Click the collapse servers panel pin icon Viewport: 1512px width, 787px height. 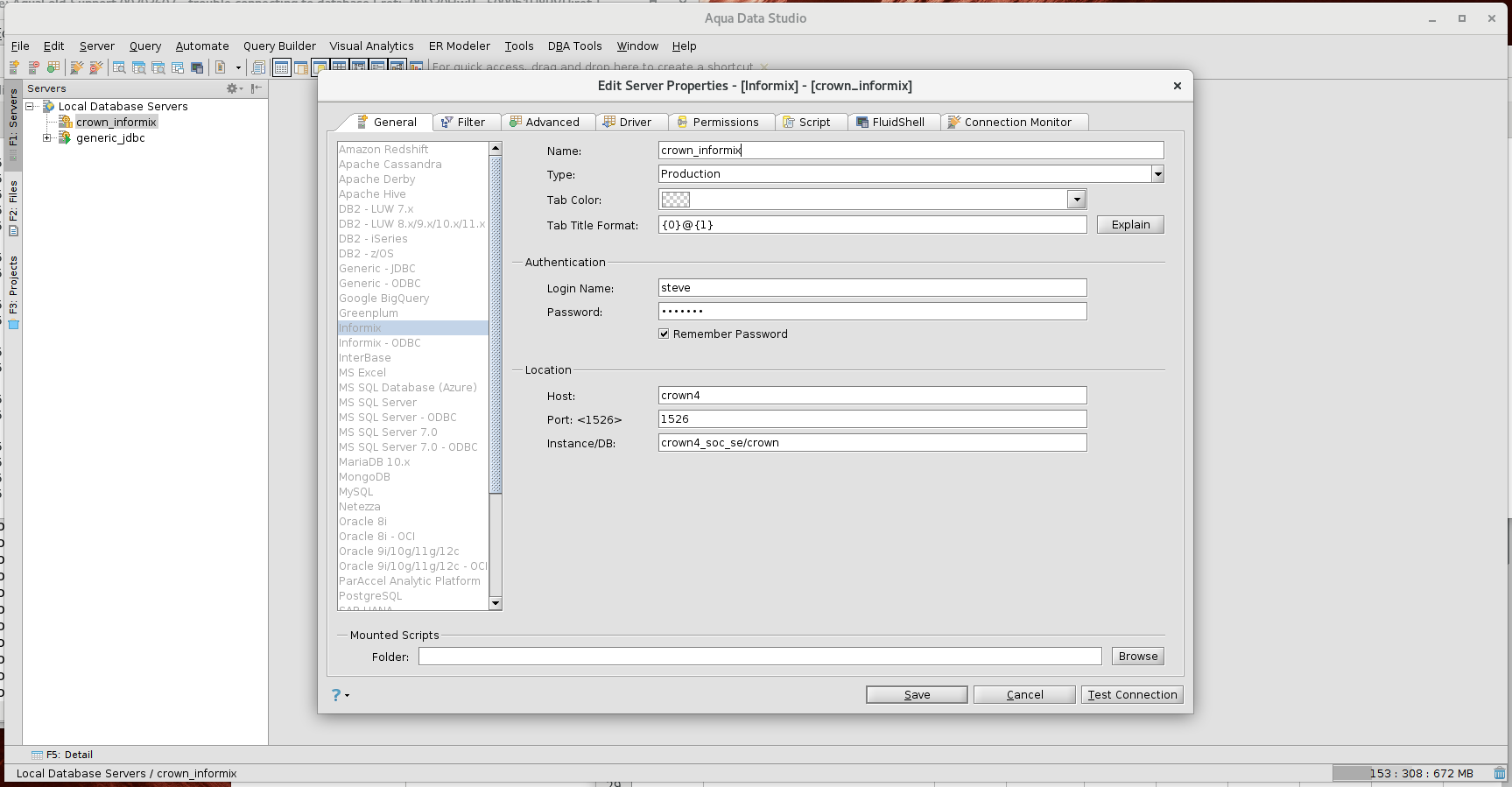click(256, 88)
